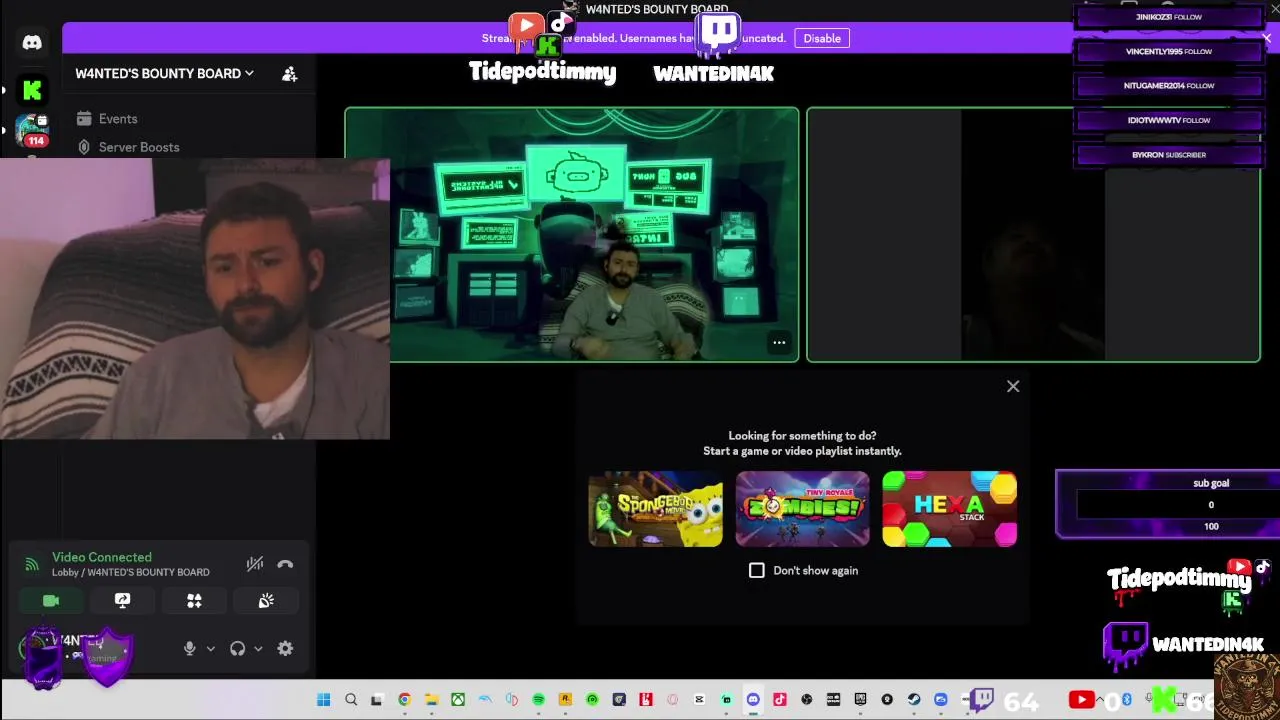This screenshot has height=720, width=1280.
Task: Open TikTok app from taskbar
Action: point(780,700)
